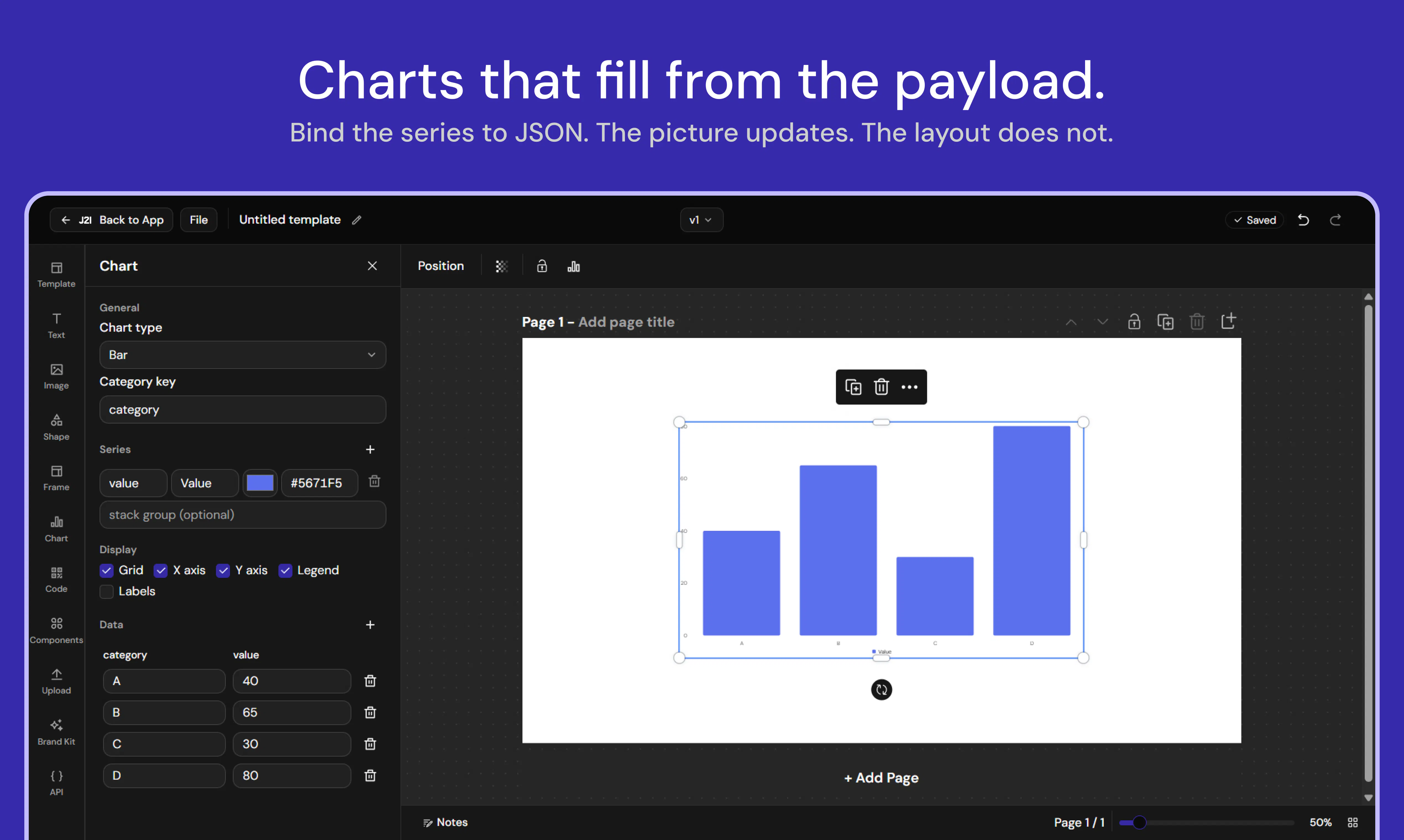This screenshot has width=1404, height=840.
Task: Open the Image sidebar panel
Action: click(56, 377)
